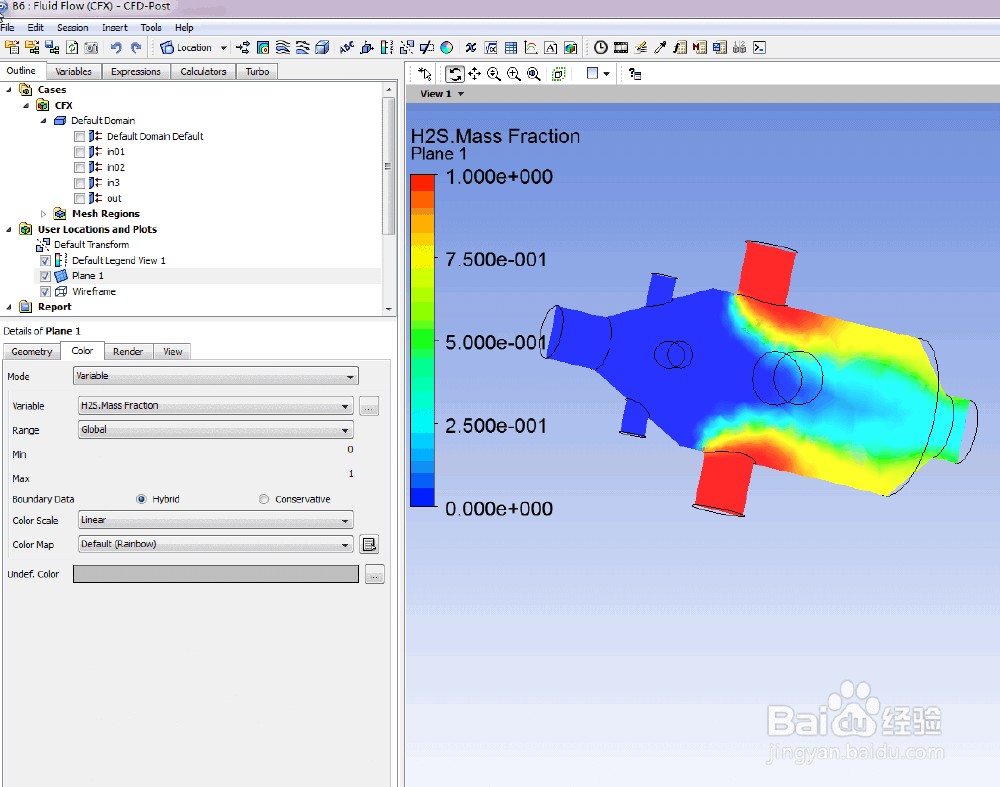Uncheck Plane 1 visibility checkbox
Image resolution: width=1000 pixels, height=787 pixels.
tap(45, 276)
